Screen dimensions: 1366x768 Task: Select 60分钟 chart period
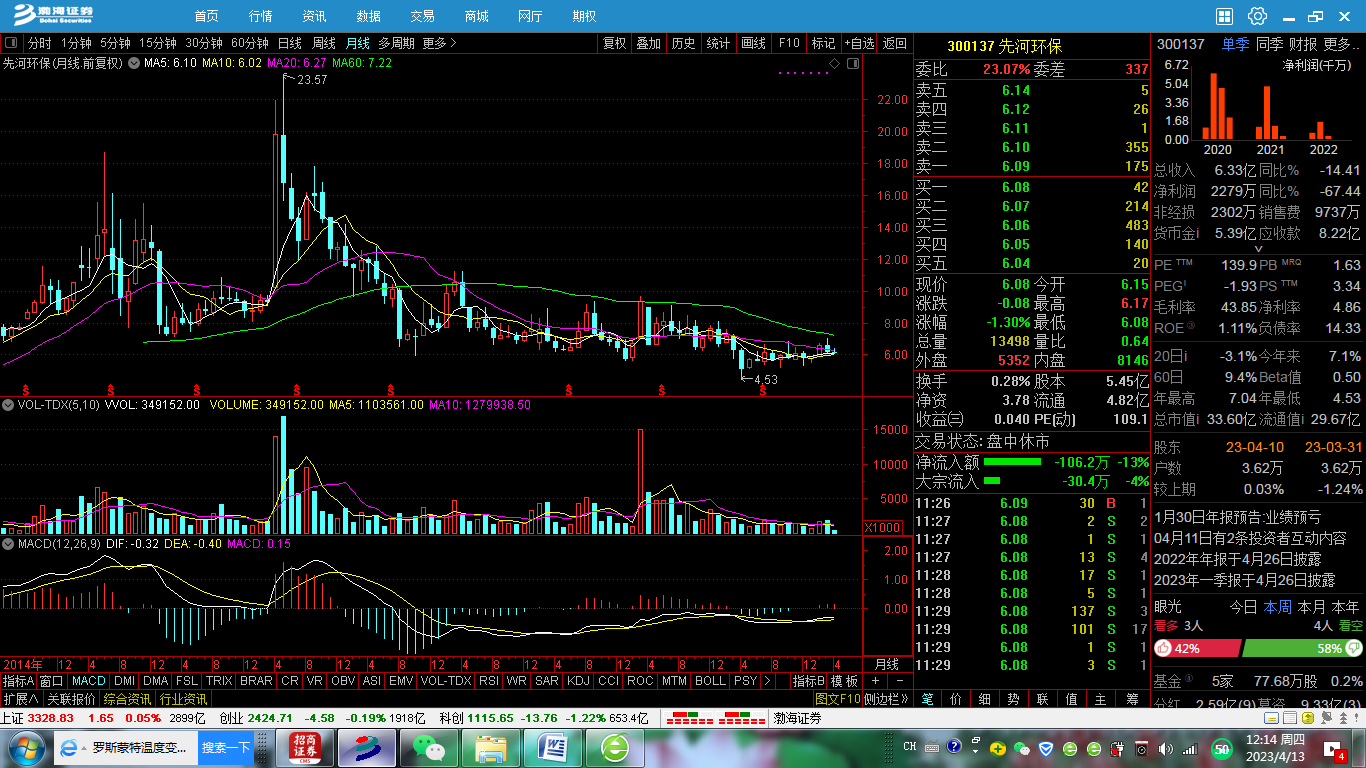(250, 43)
